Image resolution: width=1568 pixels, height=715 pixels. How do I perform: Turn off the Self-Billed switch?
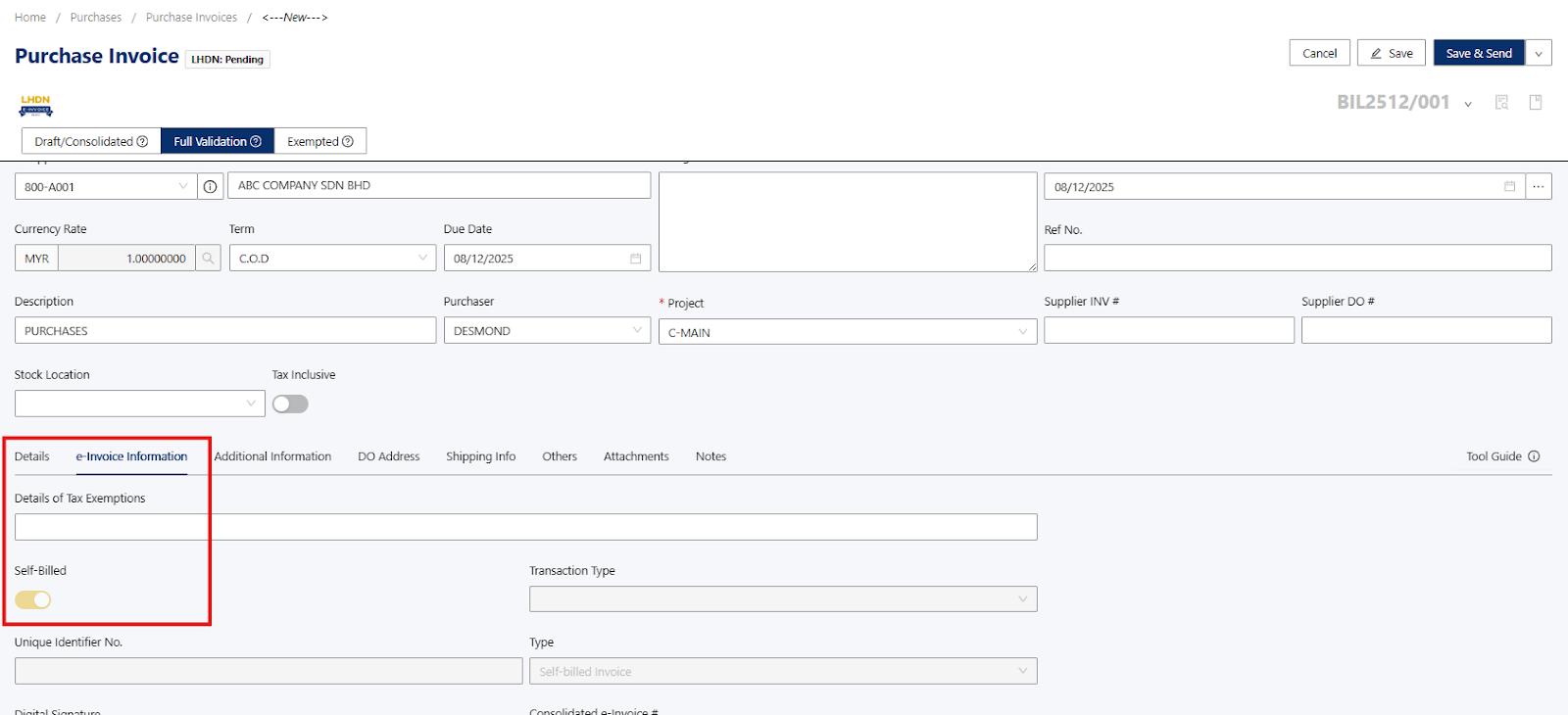(32, 599)
